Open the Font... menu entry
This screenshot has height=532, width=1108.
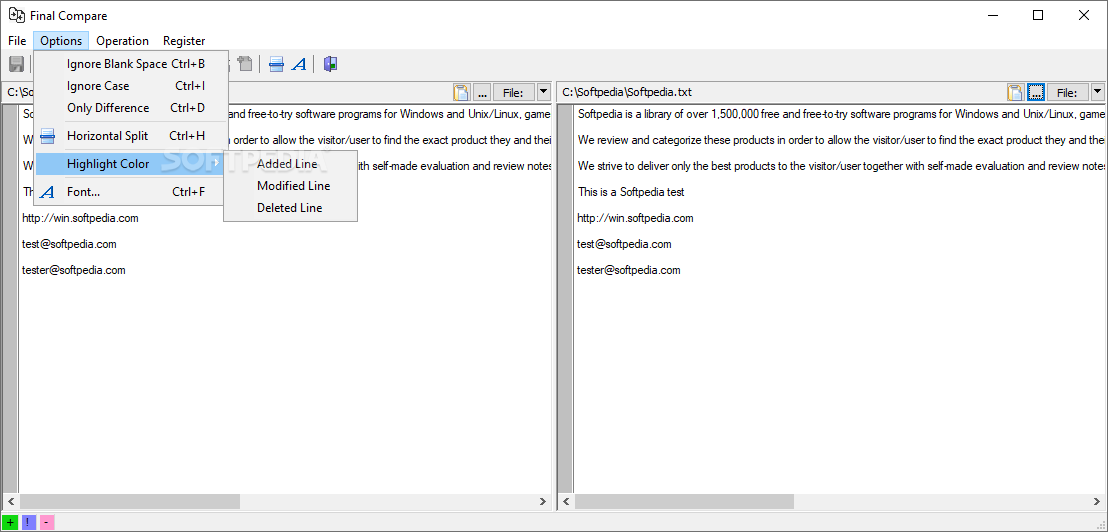coord(131,191)
